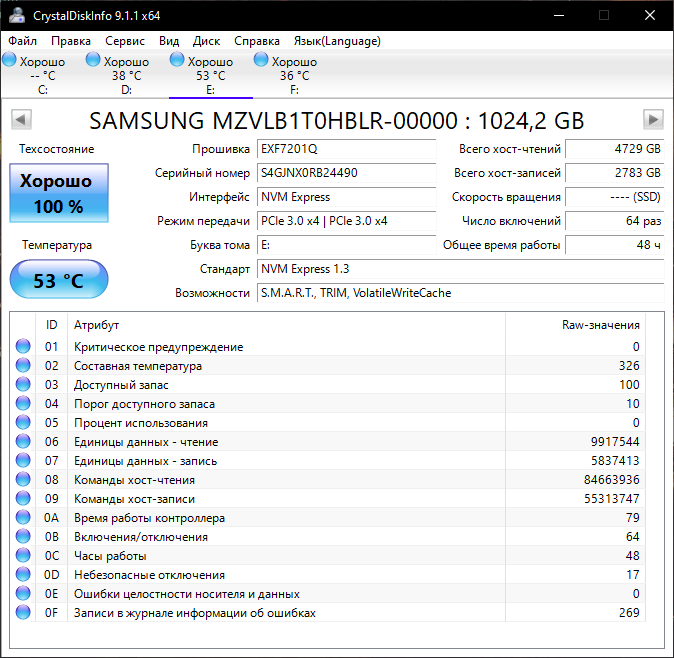Viewport: 674px width, 658px height.
Task: Click status icon for attribute 0B
Action: (x=23, y=536)
